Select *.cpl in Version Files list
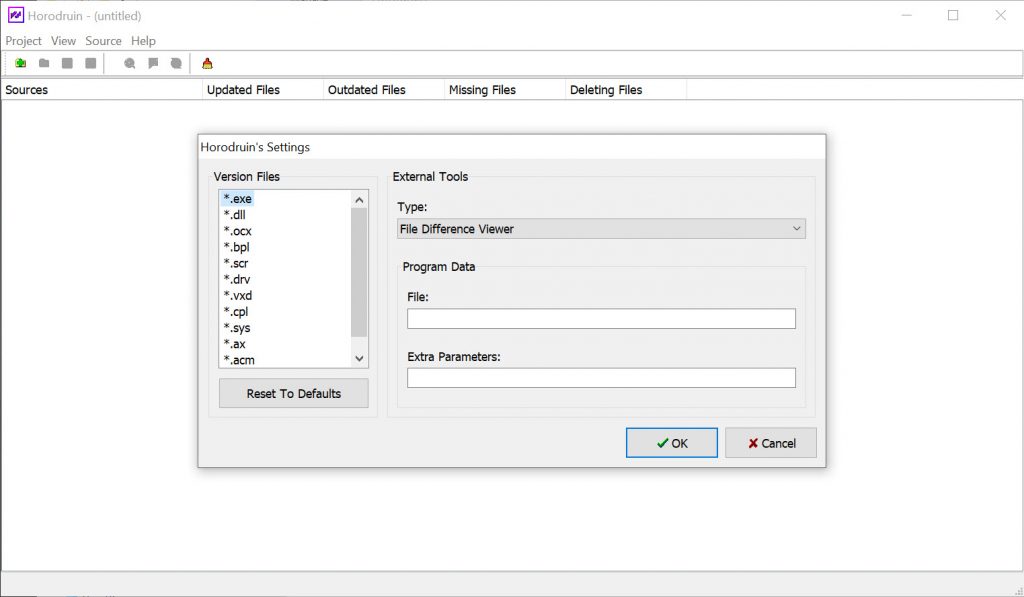Screen dimensions: 1024x597 236,312
